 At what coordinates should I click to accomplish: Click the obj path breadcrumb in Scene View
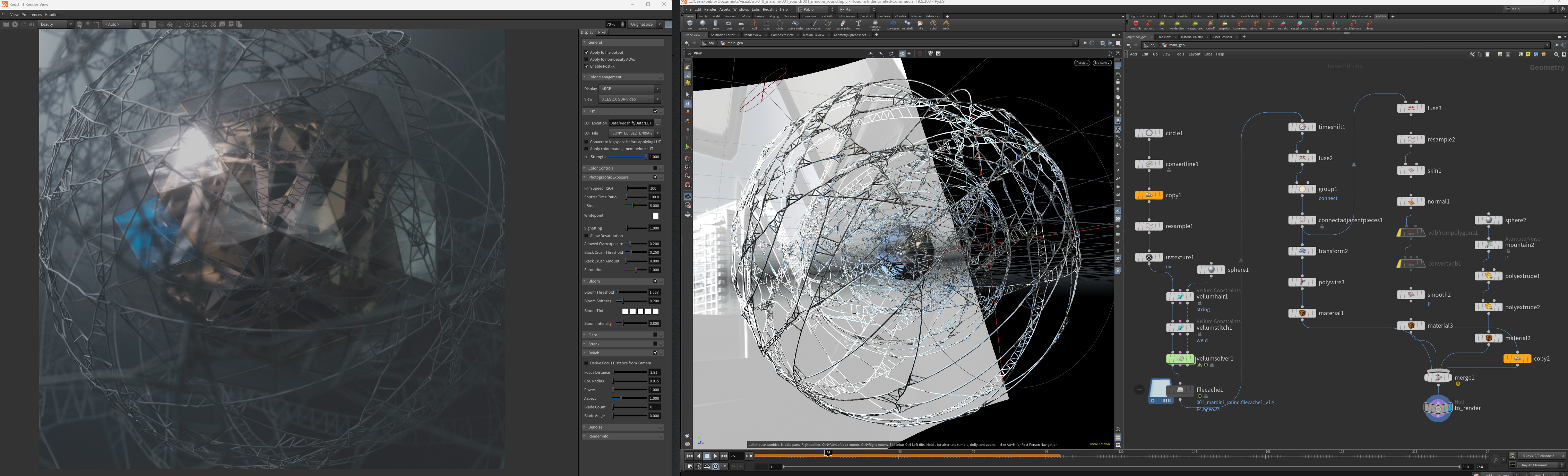click(x=708, y=43)
